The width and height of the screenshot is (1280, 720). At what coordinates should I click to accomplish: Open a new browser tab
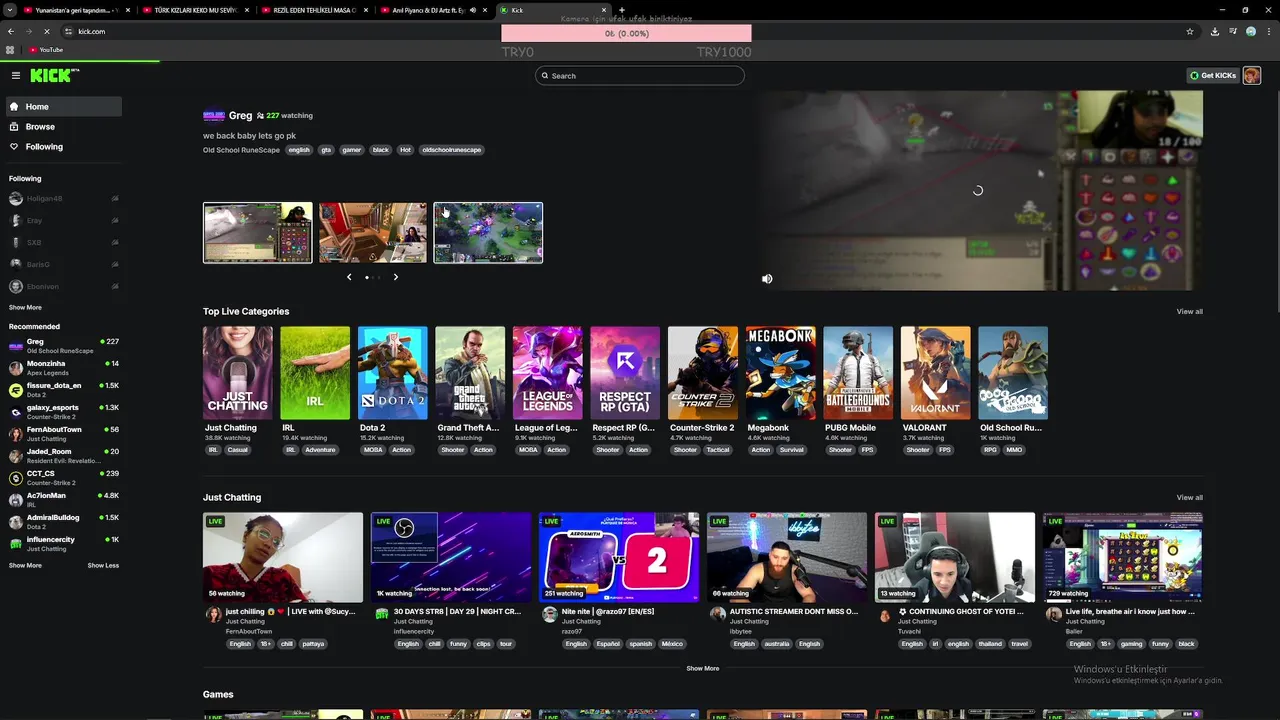621,10
